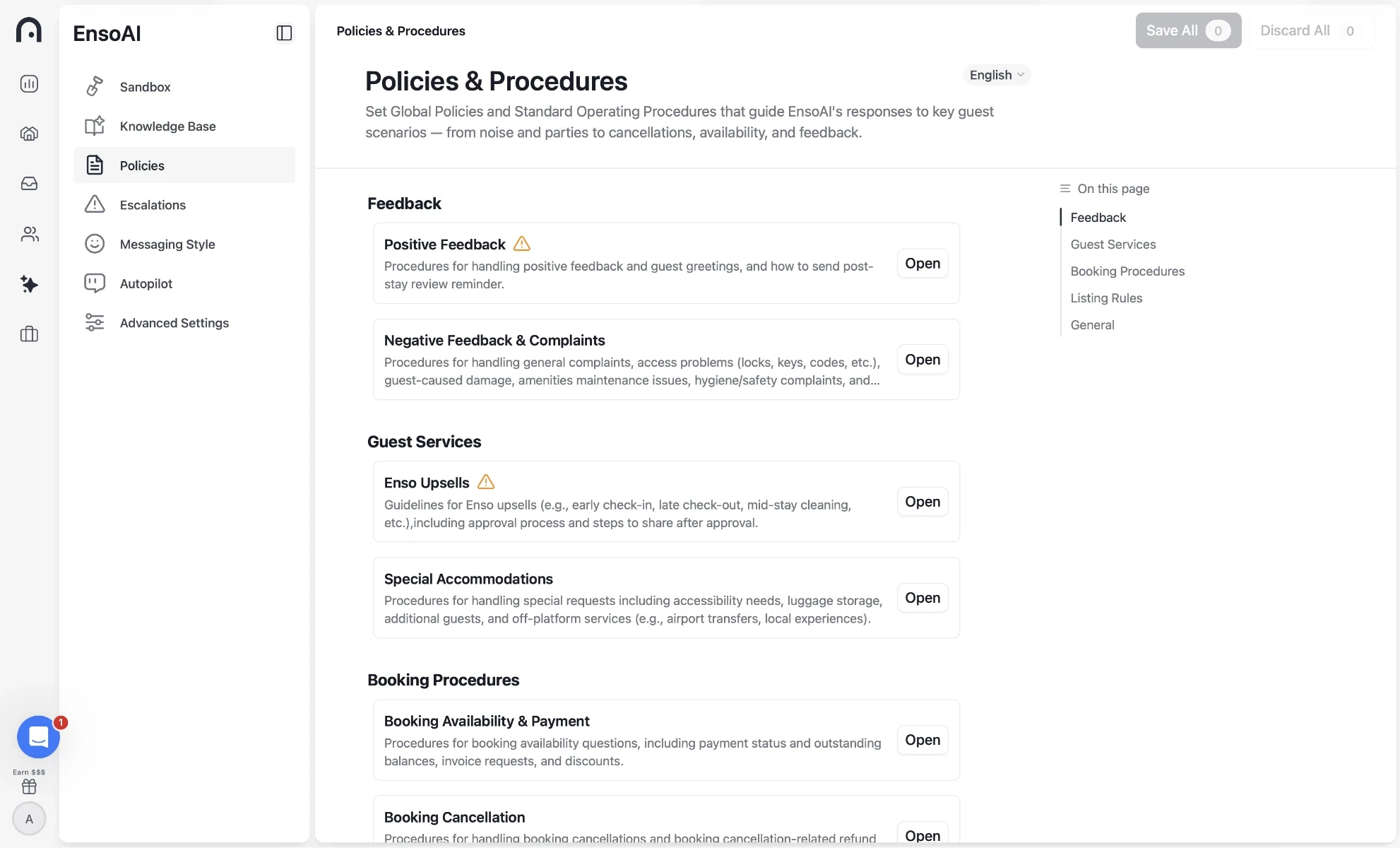Open the account avatar labeled A

click(29, 819)
